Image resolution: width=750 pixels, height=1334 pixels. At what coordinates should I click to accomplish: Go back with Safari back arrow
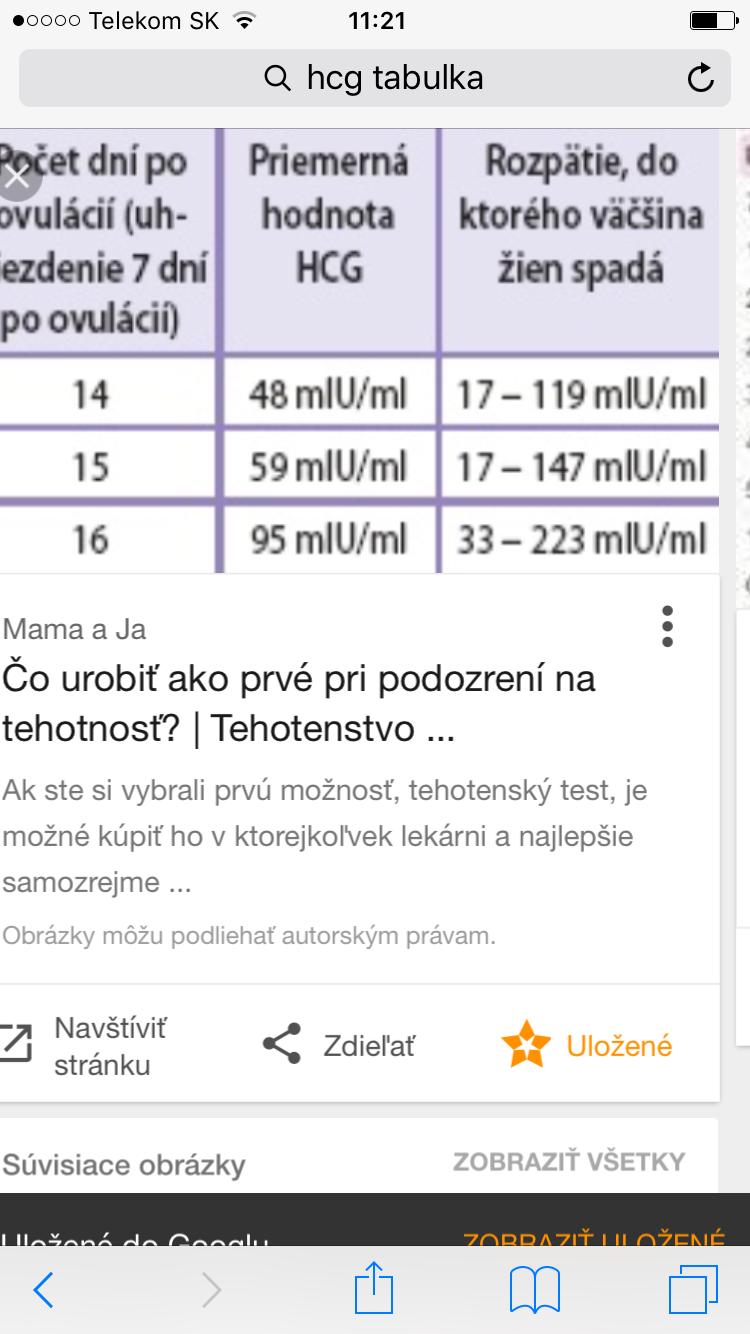[43, 1290]
